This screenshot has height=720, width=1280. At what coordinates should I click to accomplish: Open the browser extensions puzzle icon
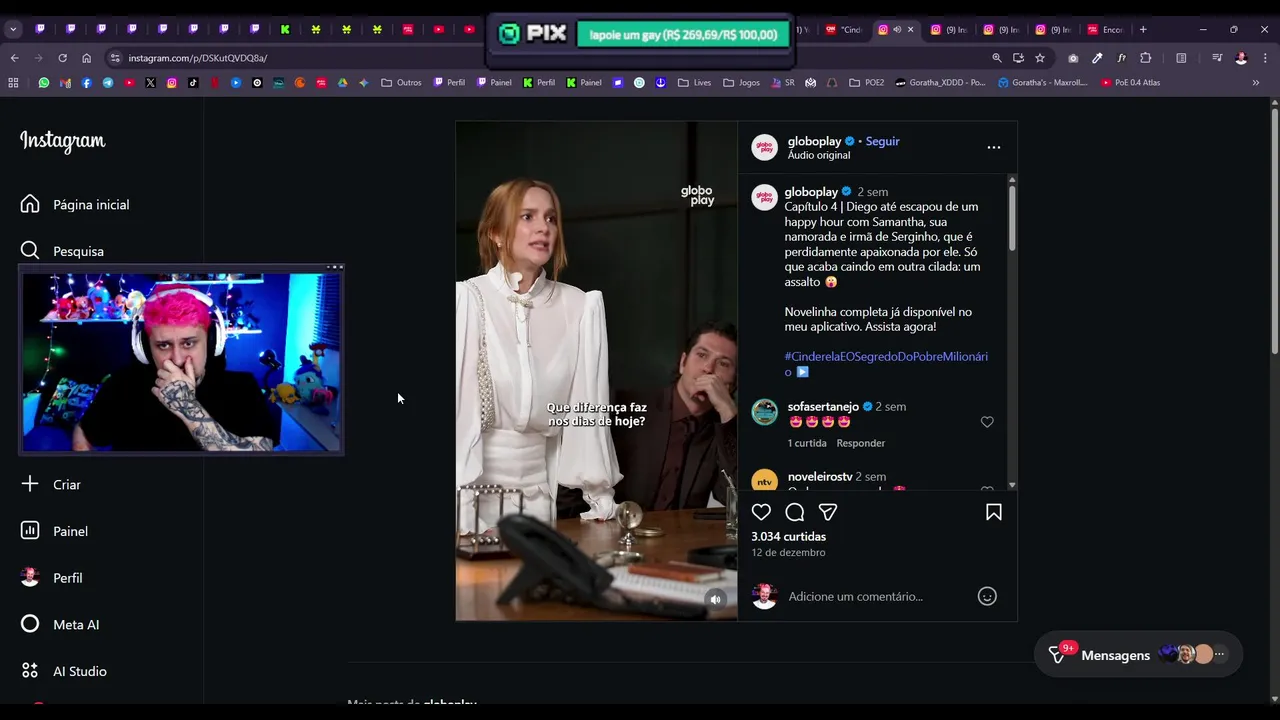pos(1146,58)
